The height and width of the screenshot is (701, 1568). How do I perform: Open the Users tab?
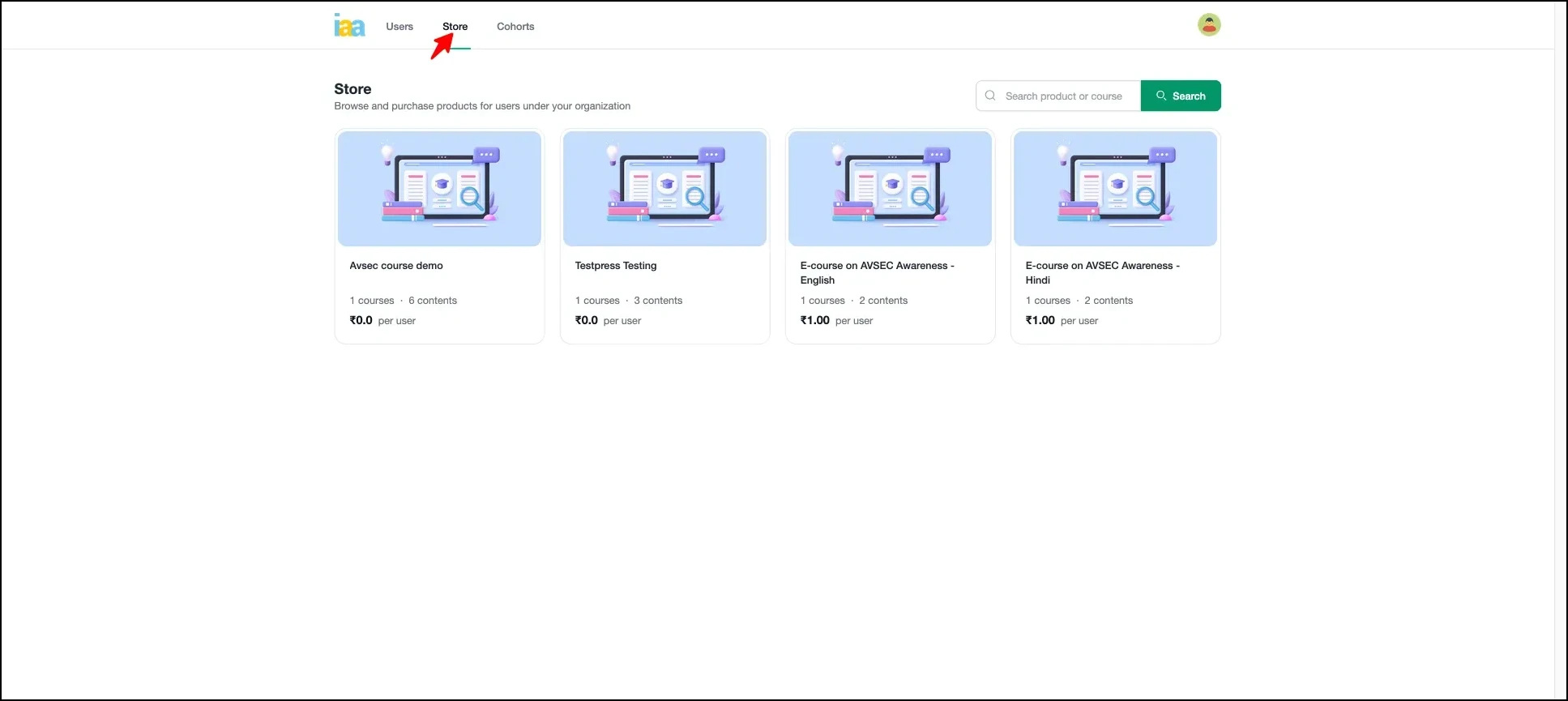(399, 27)
